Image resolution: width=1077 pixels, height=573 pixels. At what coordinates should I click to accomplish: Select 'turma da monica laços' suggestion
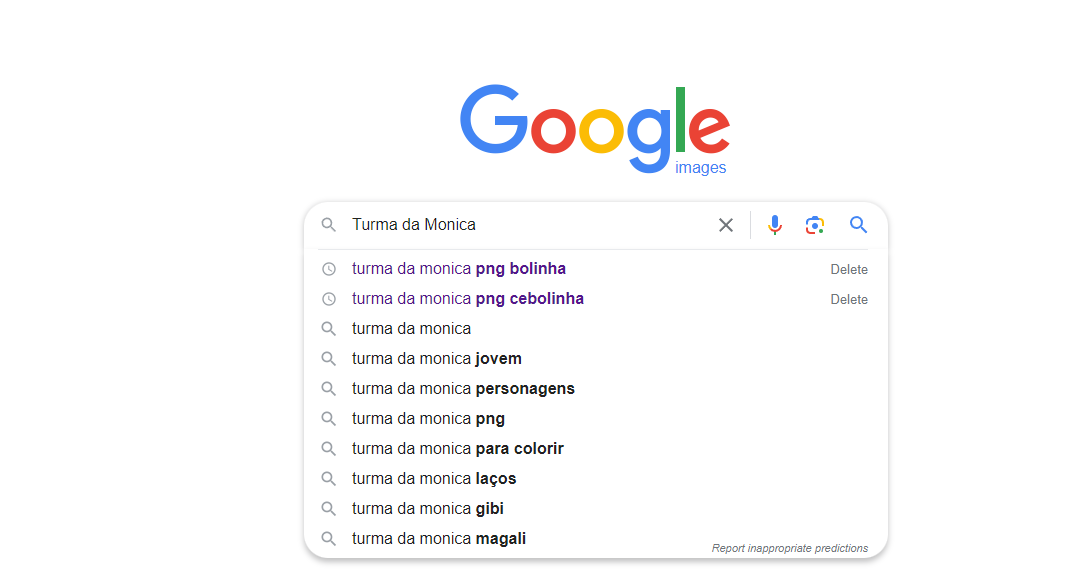[434, 479]
